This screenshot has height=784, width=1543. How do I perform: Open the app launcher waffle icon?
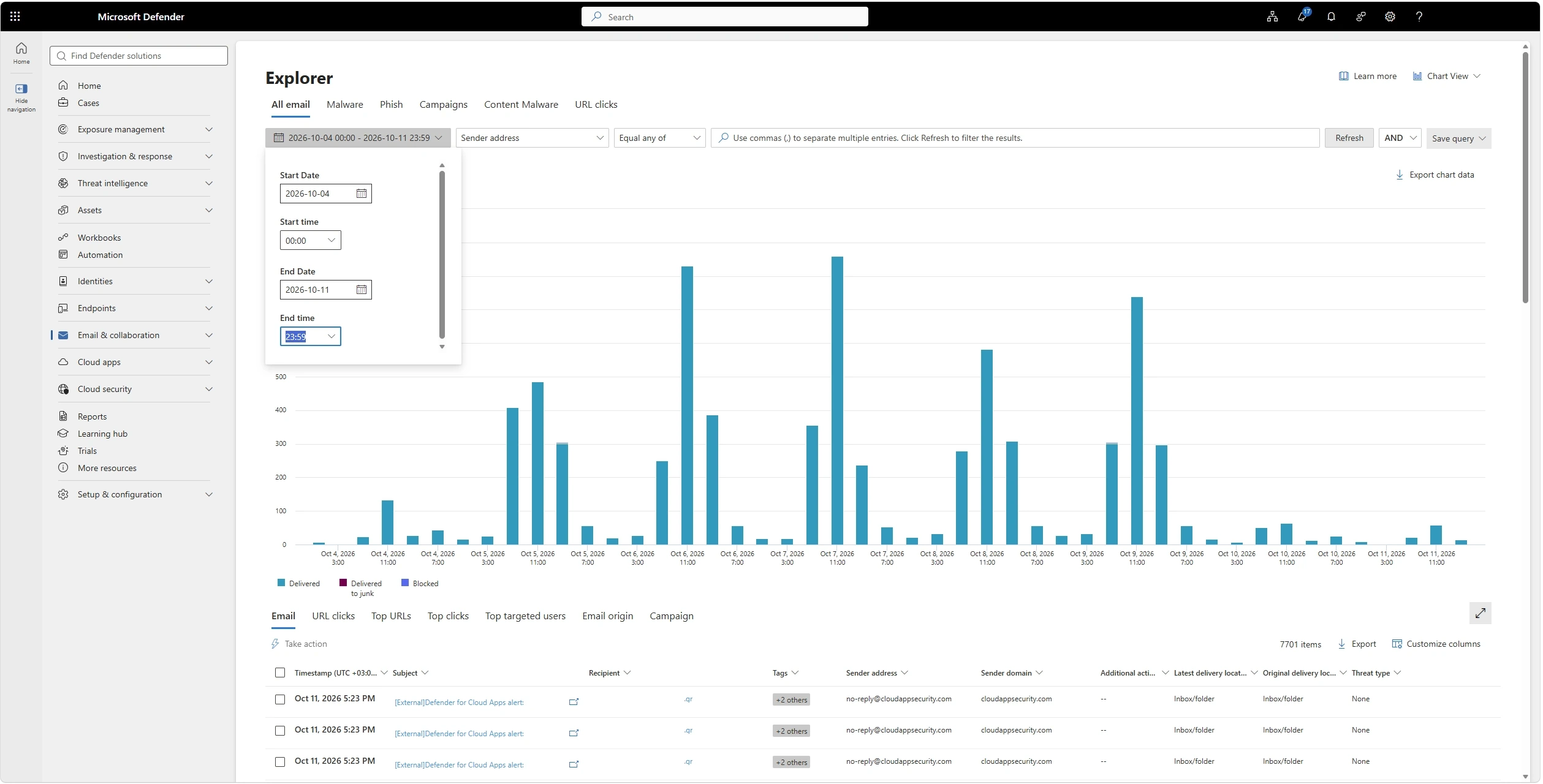point(15,17)
